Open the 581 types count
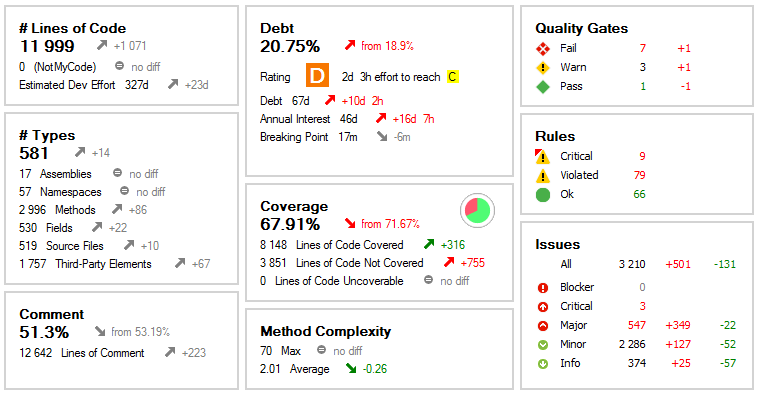The image size is (759, 393). point(34,153)
